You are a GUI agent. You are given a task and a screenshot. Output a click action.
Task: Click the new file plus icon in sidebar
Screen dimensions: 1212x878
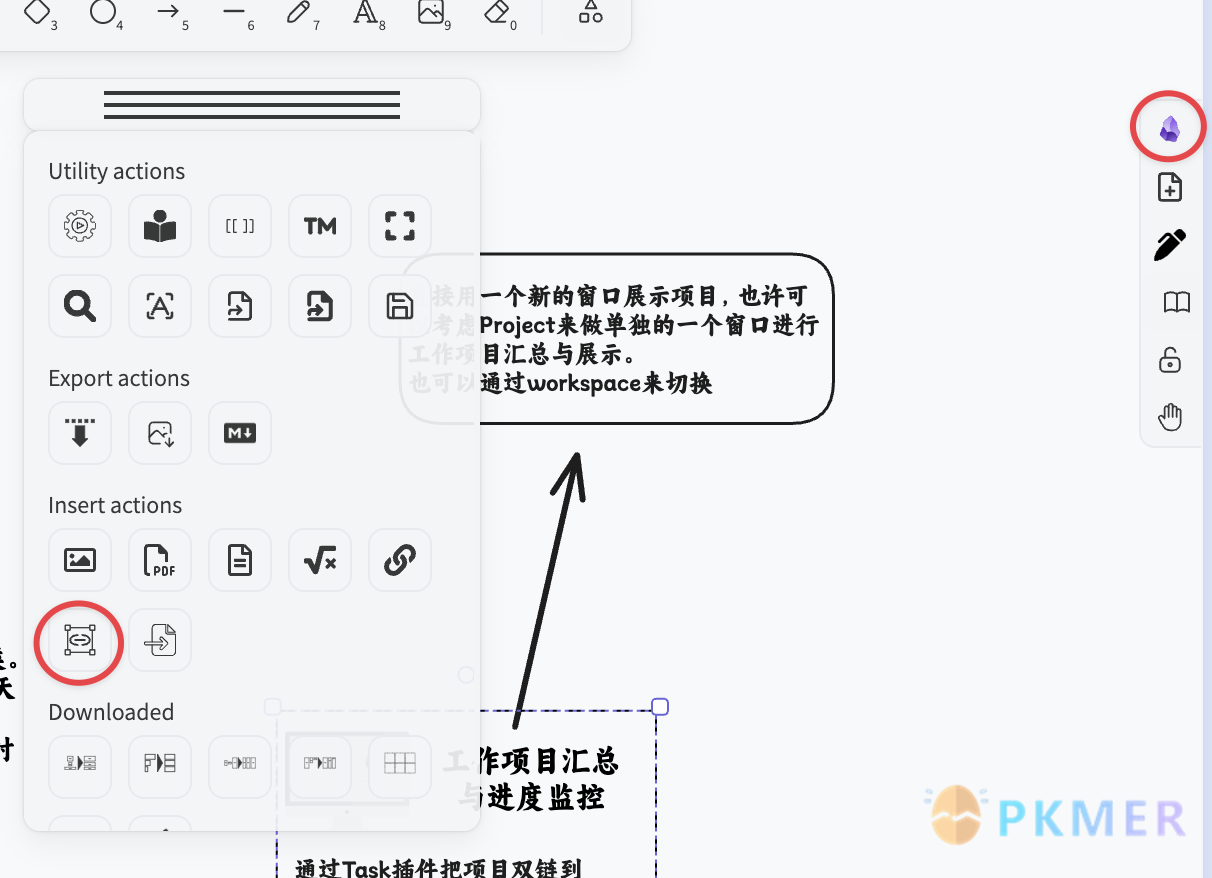pyautogui.click(x=1169, y=187)
